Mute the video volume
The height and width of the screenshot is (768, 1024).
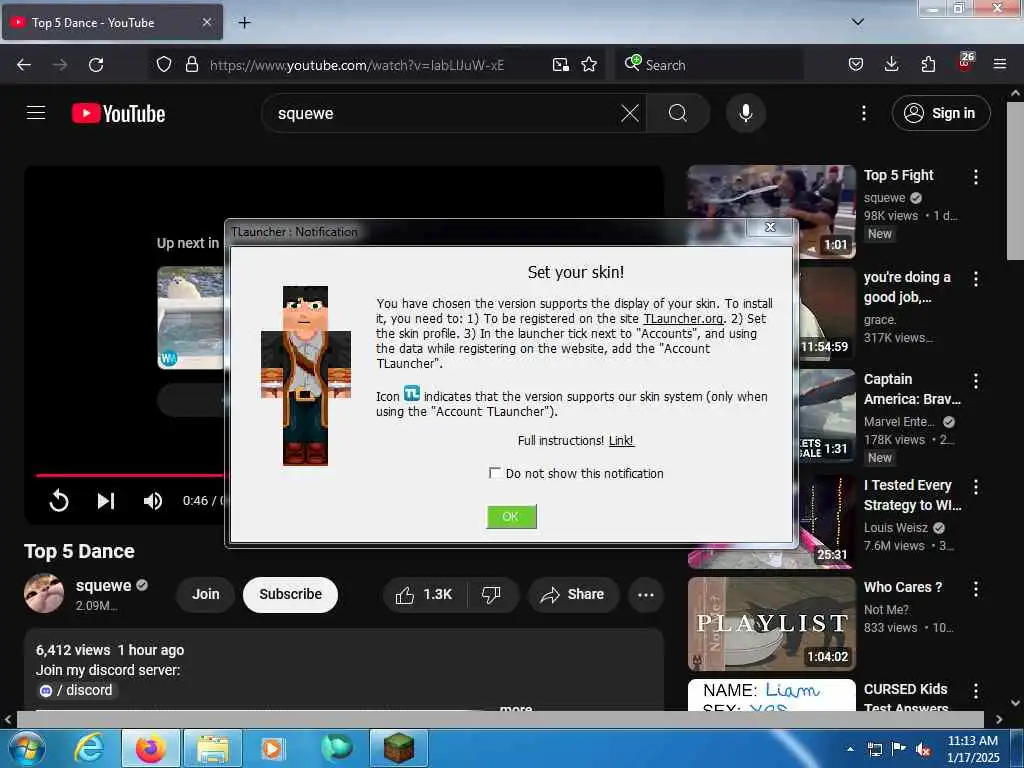(153, 501)
